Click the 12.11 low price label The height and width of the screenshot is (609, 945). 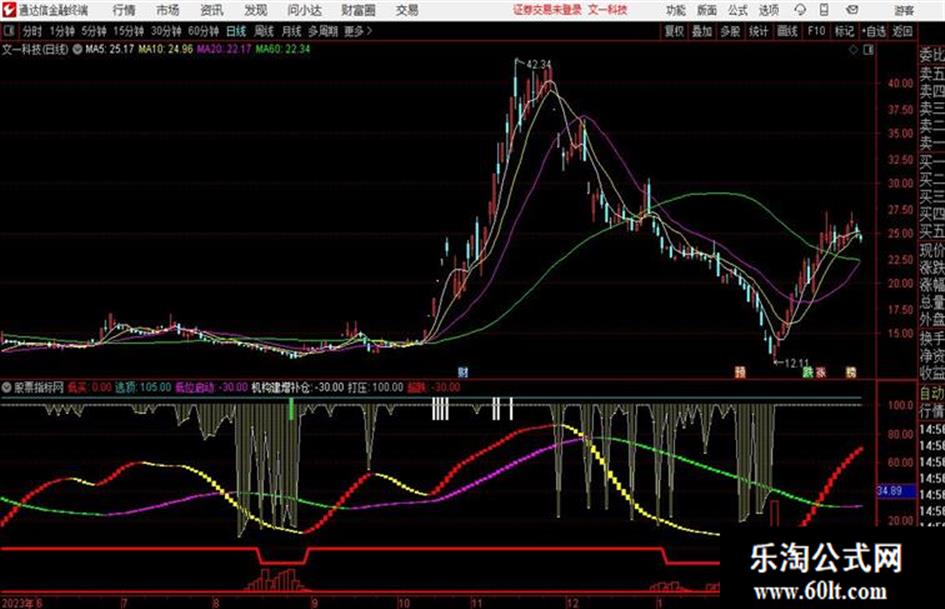click(x=797, y=364)
